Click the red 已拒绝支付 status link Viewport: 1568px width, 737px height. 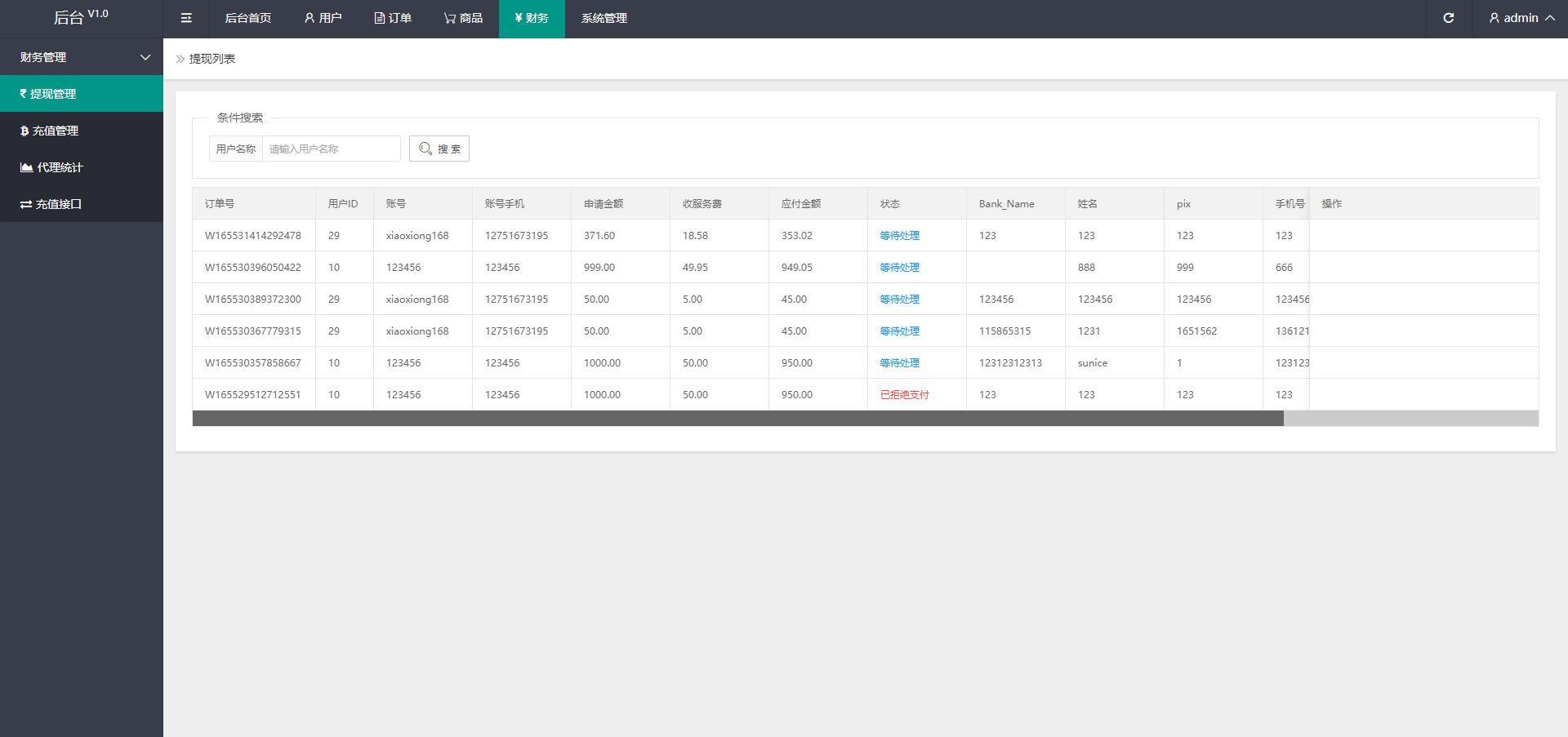[x=904, y=395]
